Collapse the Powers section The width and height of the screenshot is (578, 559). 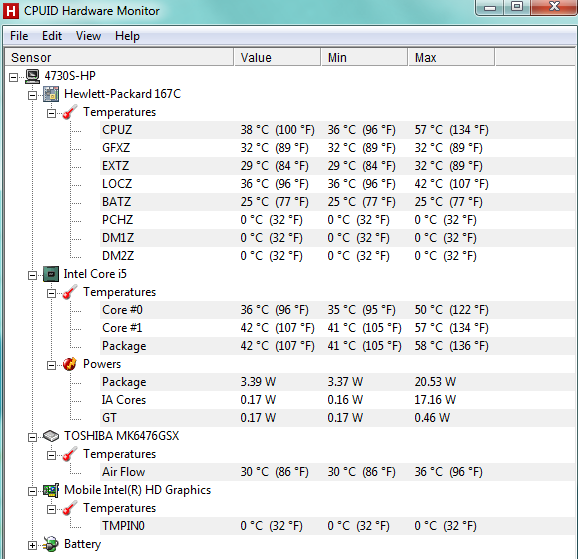[x=51, y=365]
